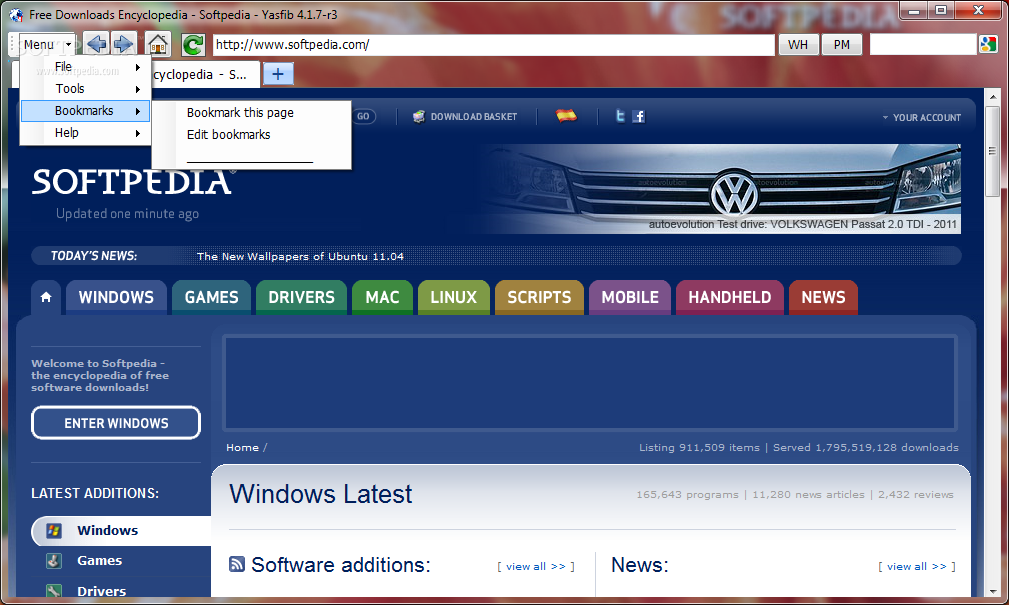This screenshot has height=605, width=1009.
Task: Open the GAMES category tab
Action: (x=212, y=297)
